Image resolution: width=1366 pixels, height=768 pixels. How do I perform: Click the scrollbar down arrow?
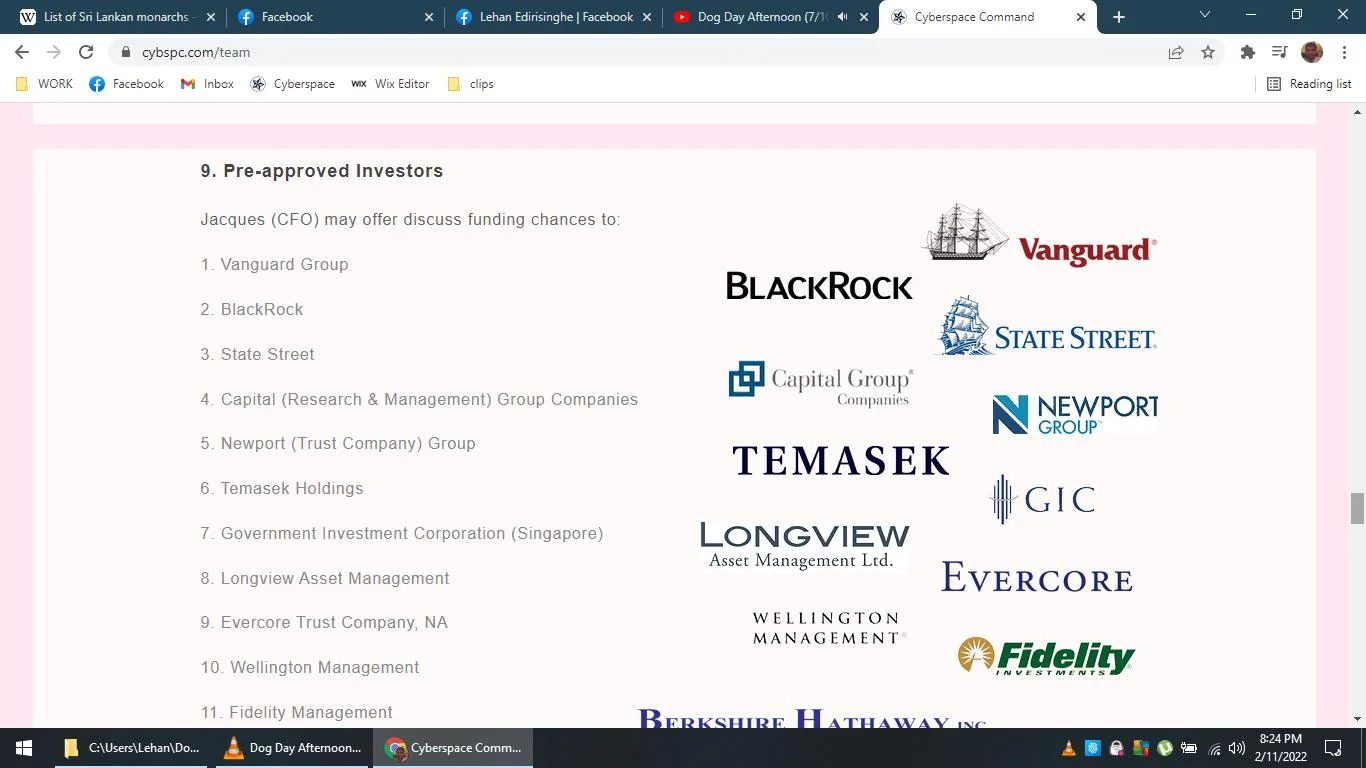pos(1357,719)
